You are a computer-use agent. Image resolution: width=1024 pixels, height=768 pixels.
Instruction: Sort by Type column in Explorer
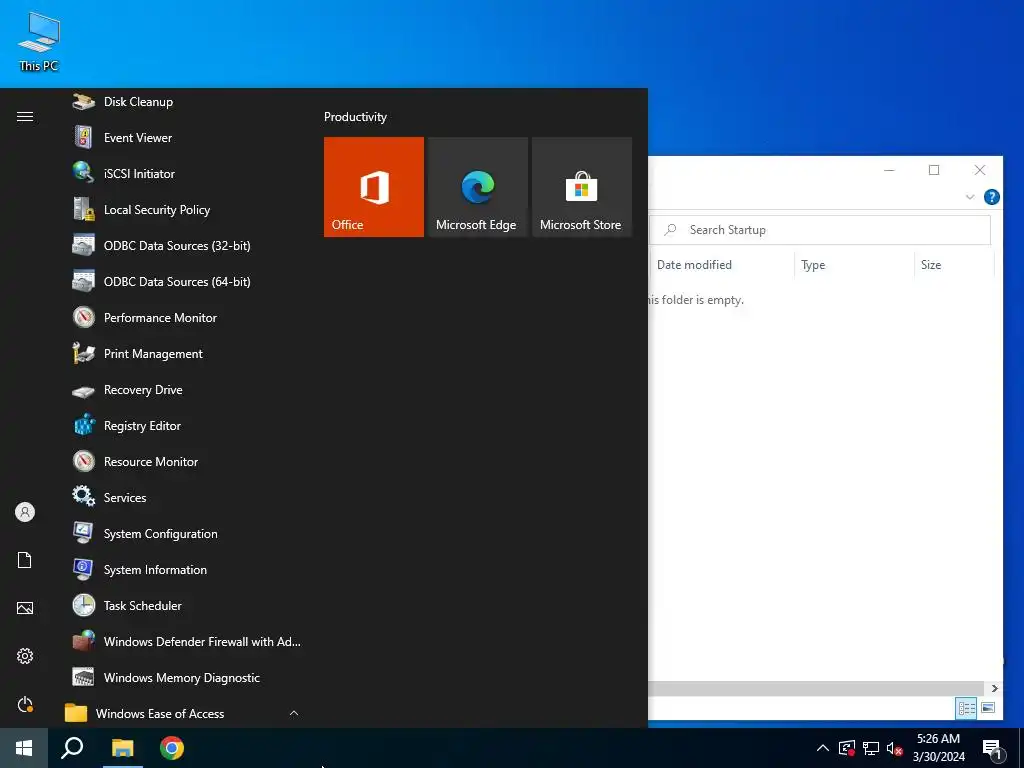point(854,264)
